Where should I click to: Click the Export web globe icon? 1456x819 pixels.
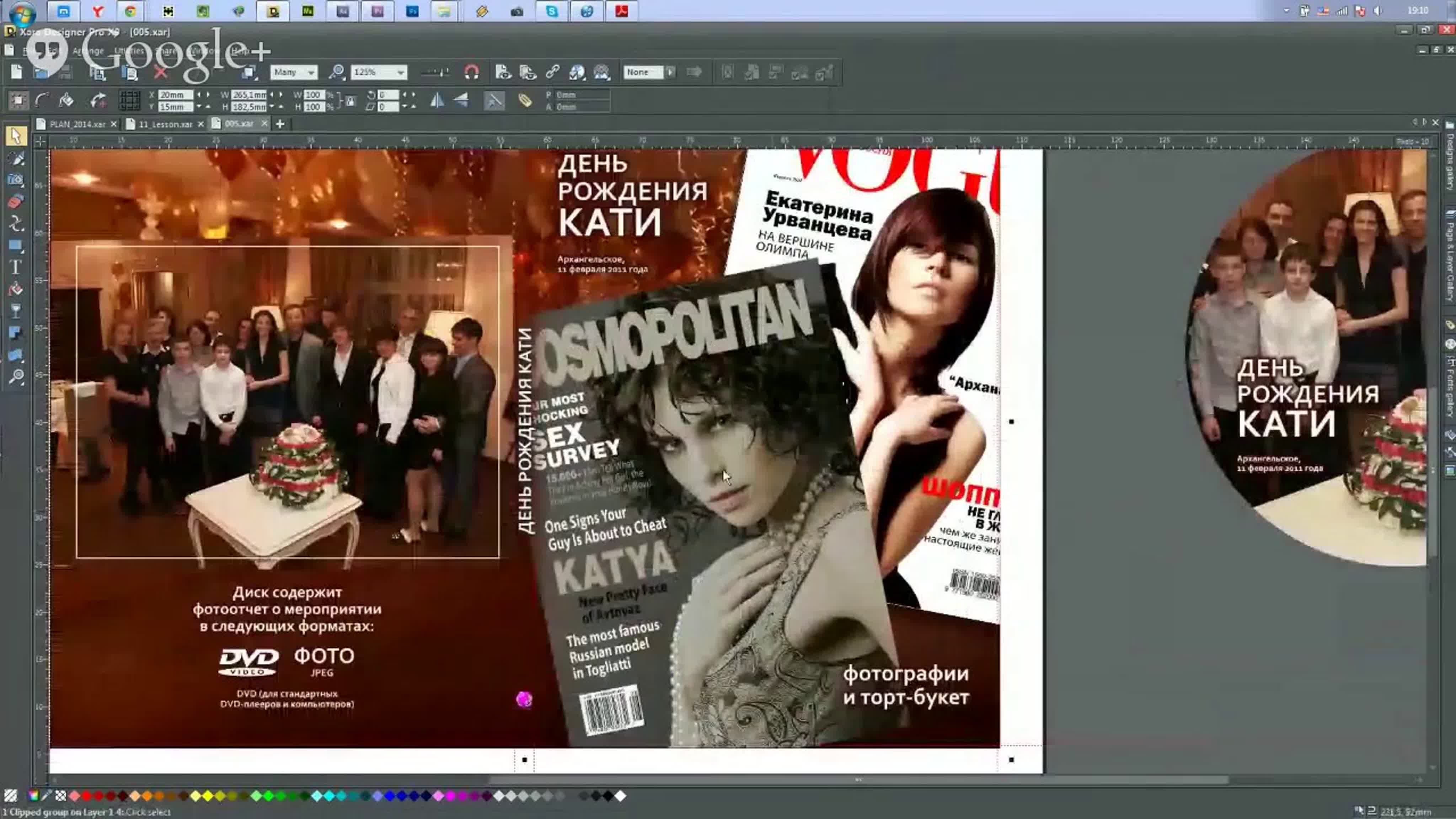click(x=577, y=72)
